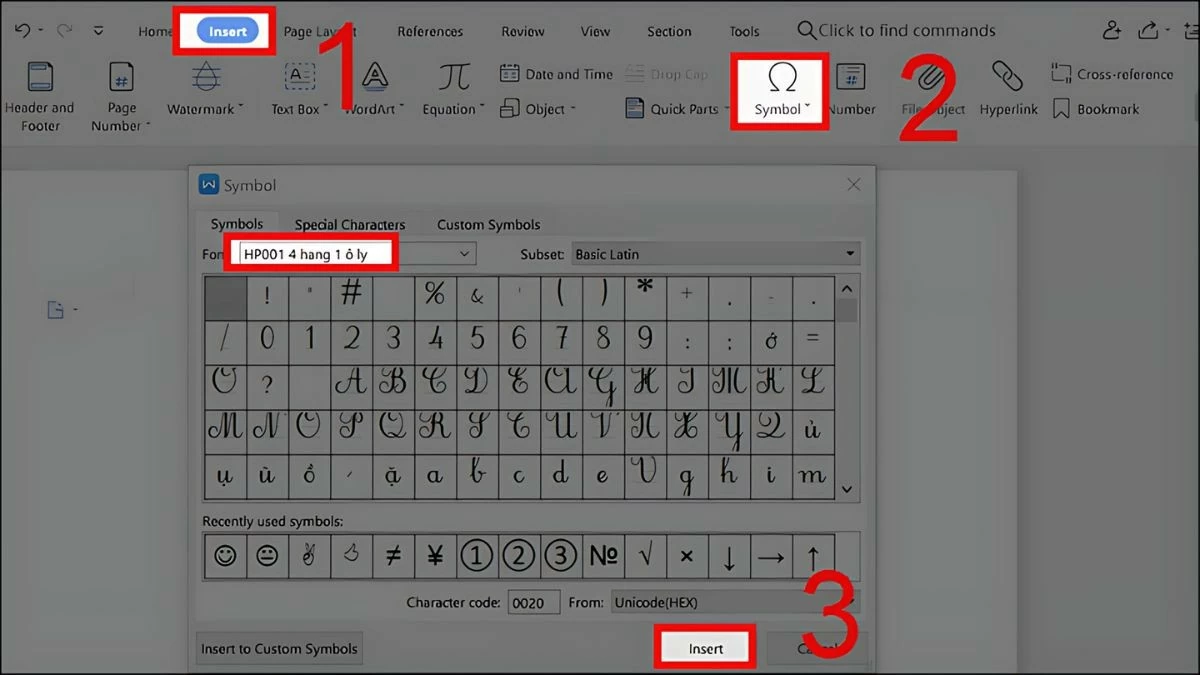1200x675 pixels.
Task: Pick the smiley face recent symbol
Action: point(225,556)
